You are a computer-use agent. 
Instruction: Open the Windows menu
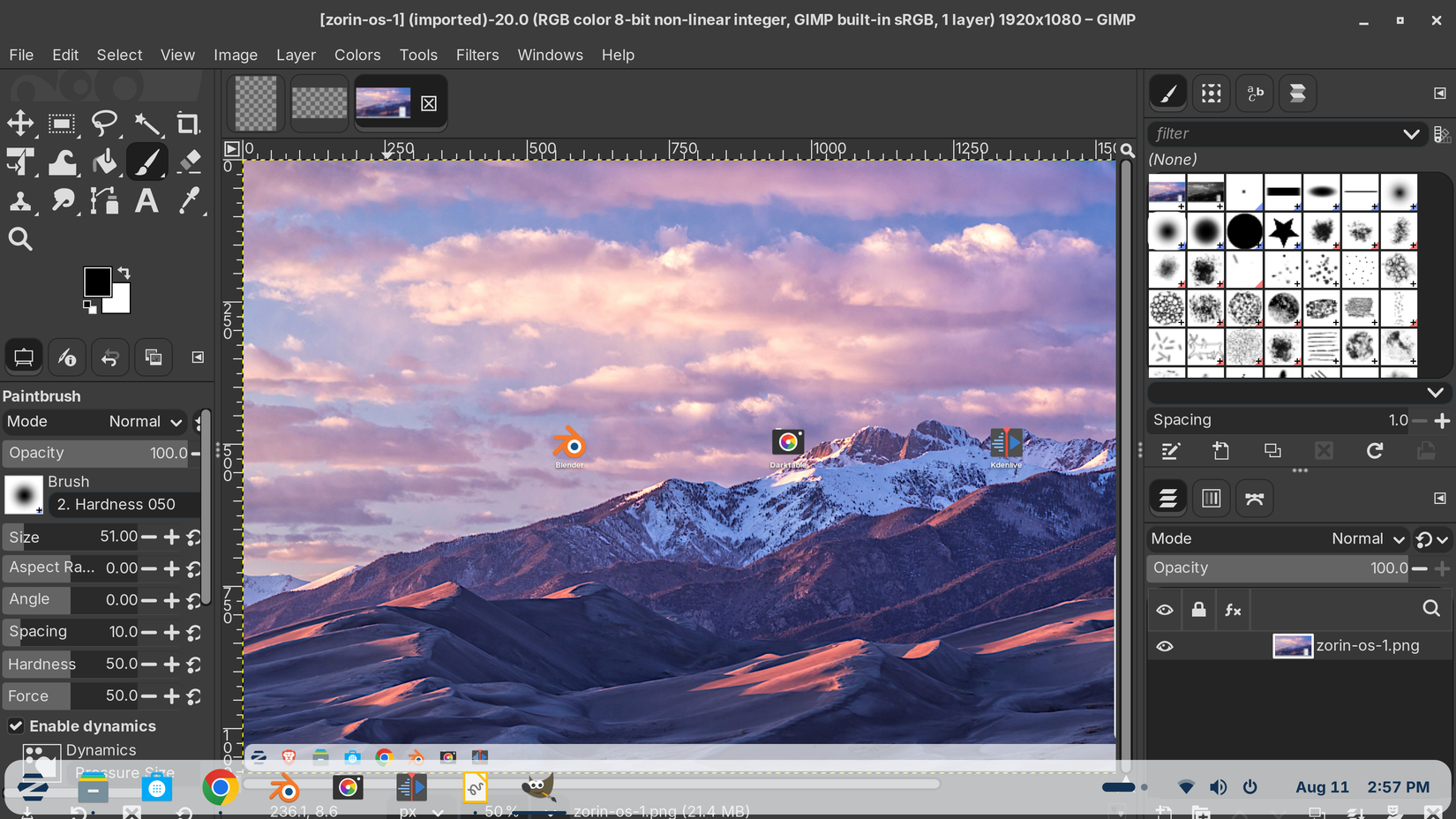(x=550, y=55)
